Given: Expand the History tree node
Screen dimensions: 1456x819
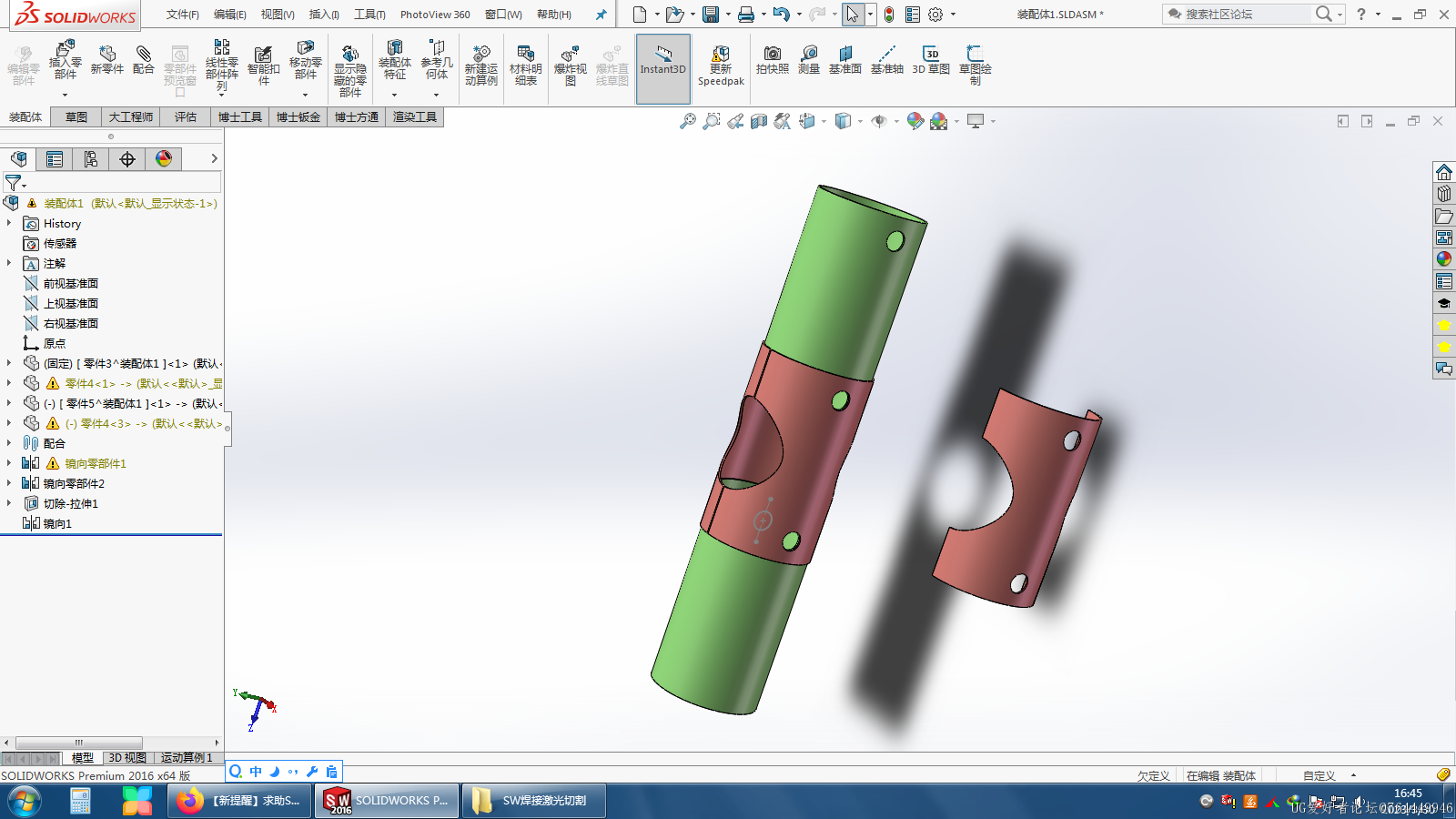Looking at the screenshot, I should coord(9,223).
